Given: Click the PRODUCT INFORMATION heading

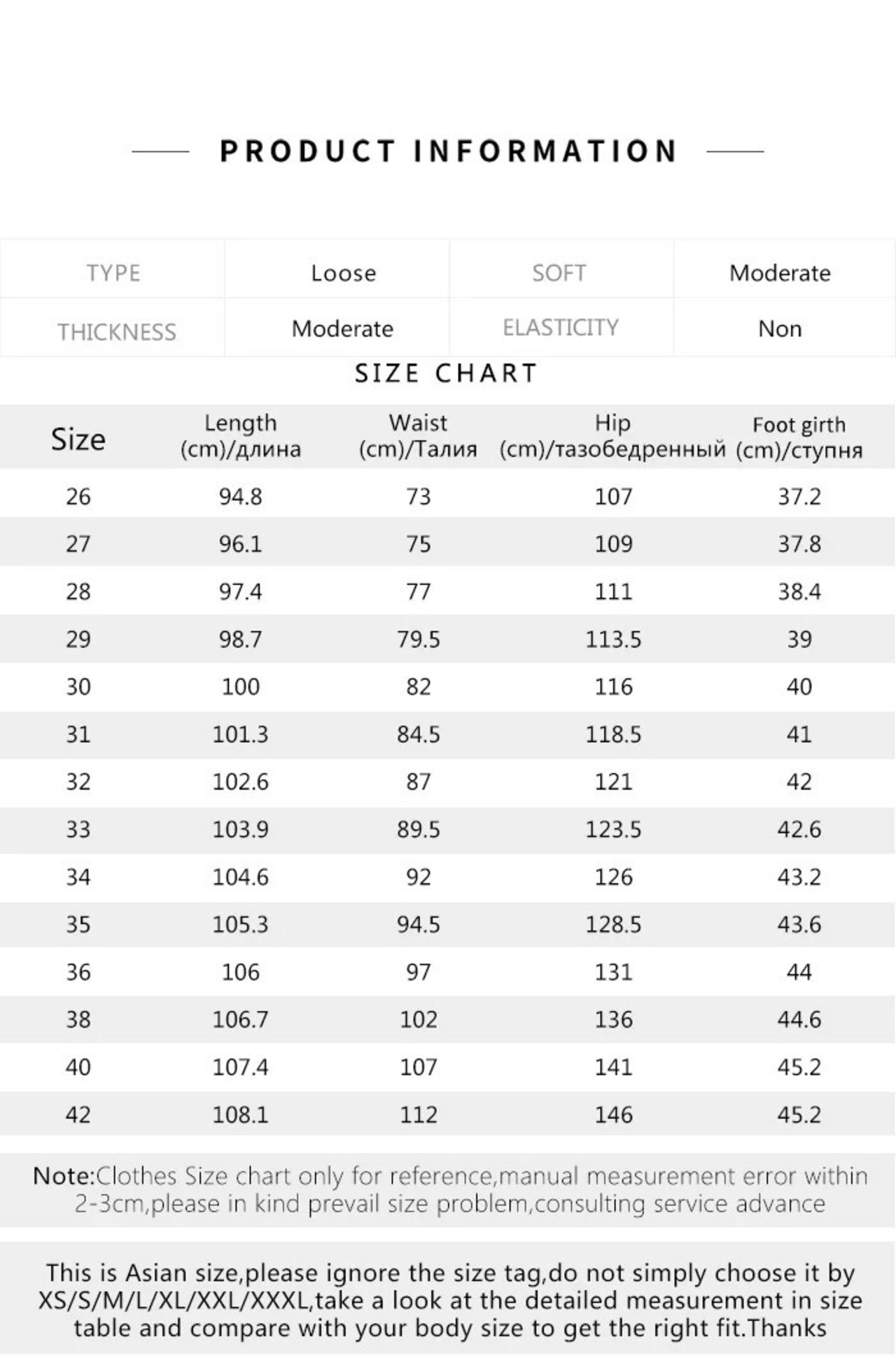Looking at the screenshot, I should [x=448, y=151].
